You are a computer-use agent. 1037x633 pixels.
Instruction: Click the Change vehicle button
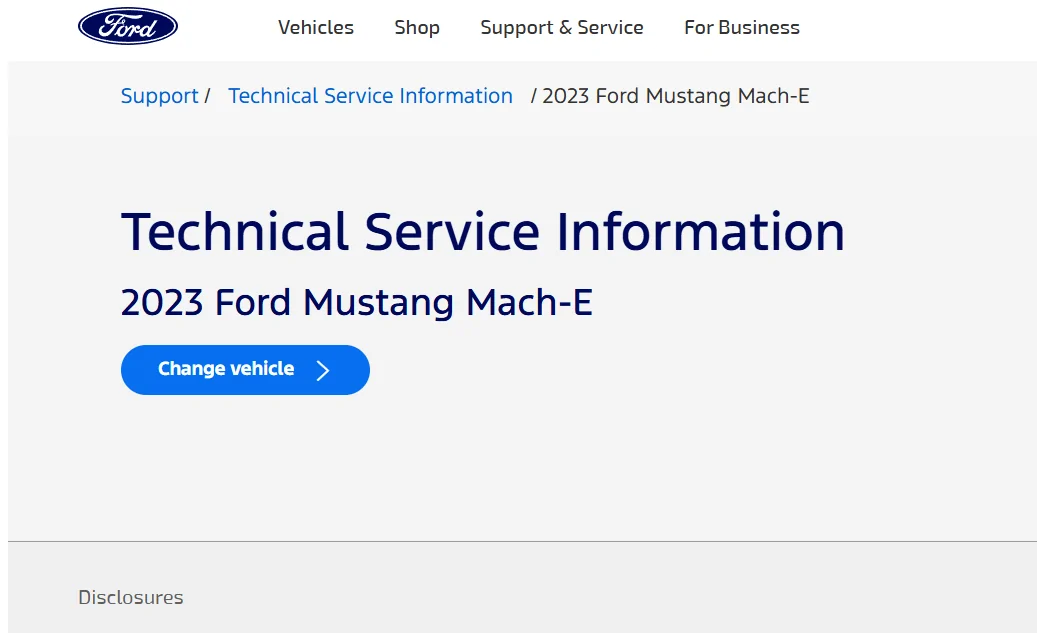[x=245, y=370]
